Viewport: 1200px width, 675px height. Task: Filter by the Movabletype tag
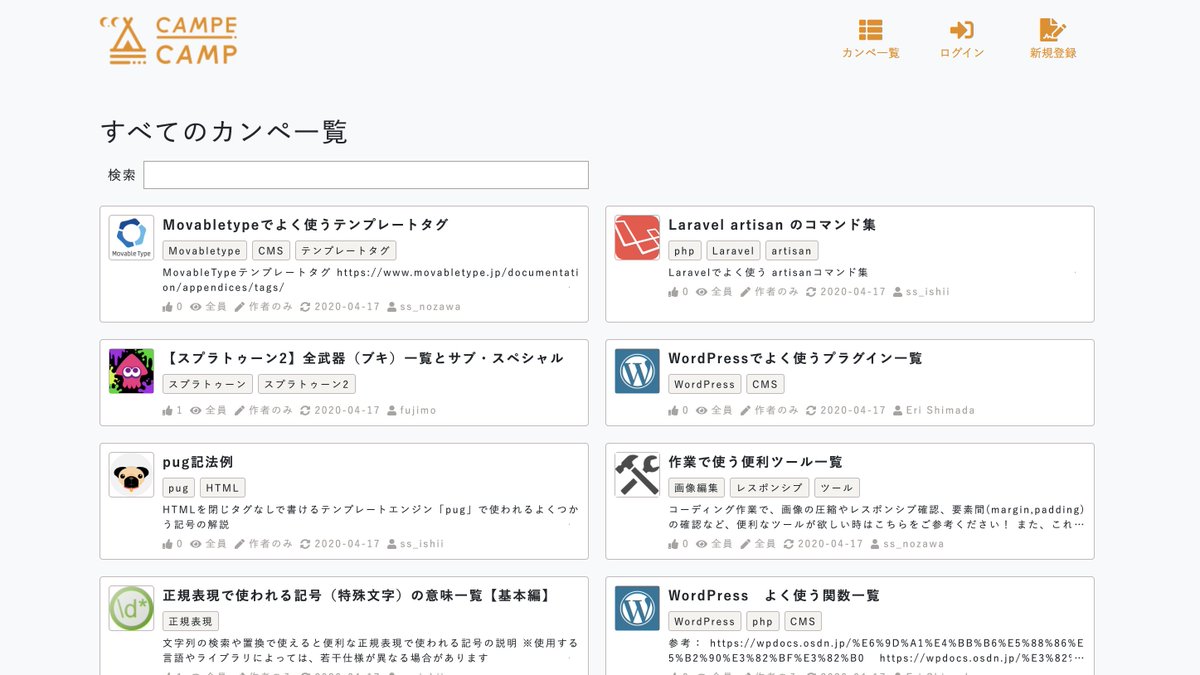(x=204, y=251)
